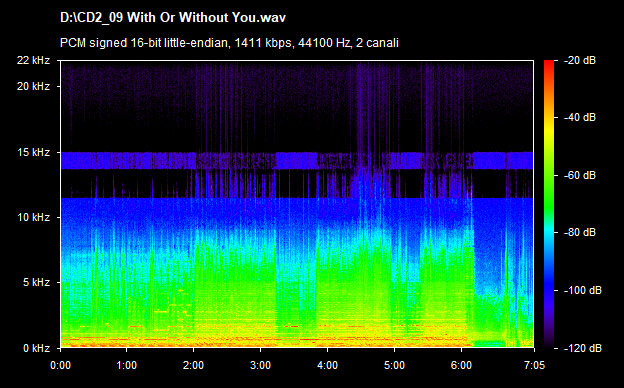Click the file title With Or Without You.wav
The width and height of the screenshot is (624, 388).
coord(173,18)
